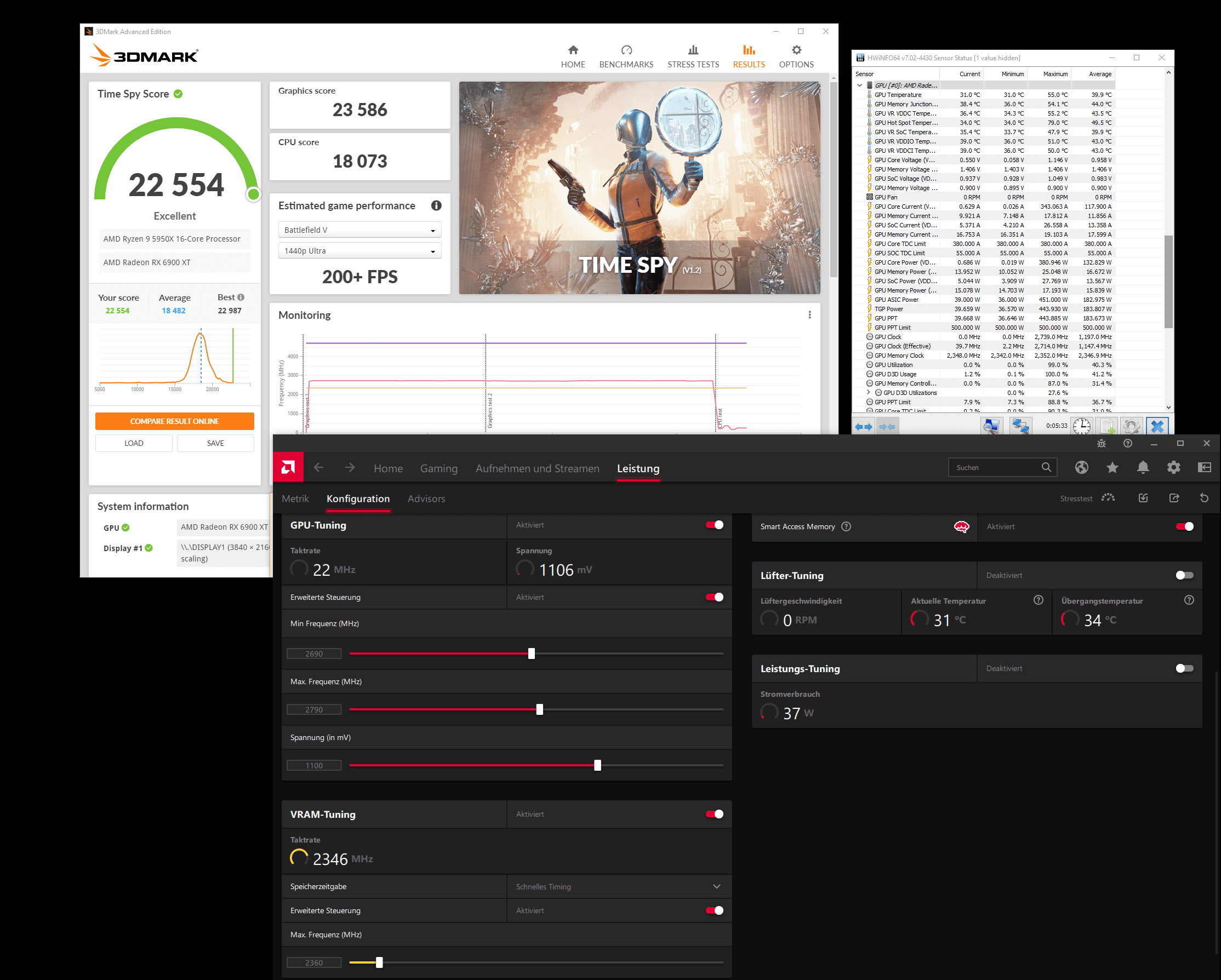Open Speicherzeitgabe Schnelles Timing dropdown
The image size is (1221, 980).
point(619,886)
